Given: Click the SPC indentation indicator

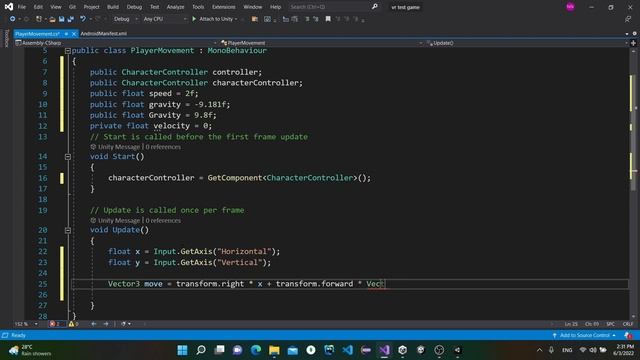Looking at the screenshot, I should (x=611, y=324).
